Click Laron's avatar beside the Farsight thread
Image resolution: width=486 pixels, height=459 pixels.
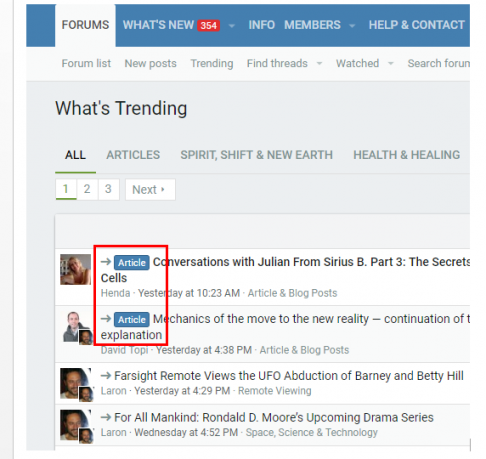(76, 384)
